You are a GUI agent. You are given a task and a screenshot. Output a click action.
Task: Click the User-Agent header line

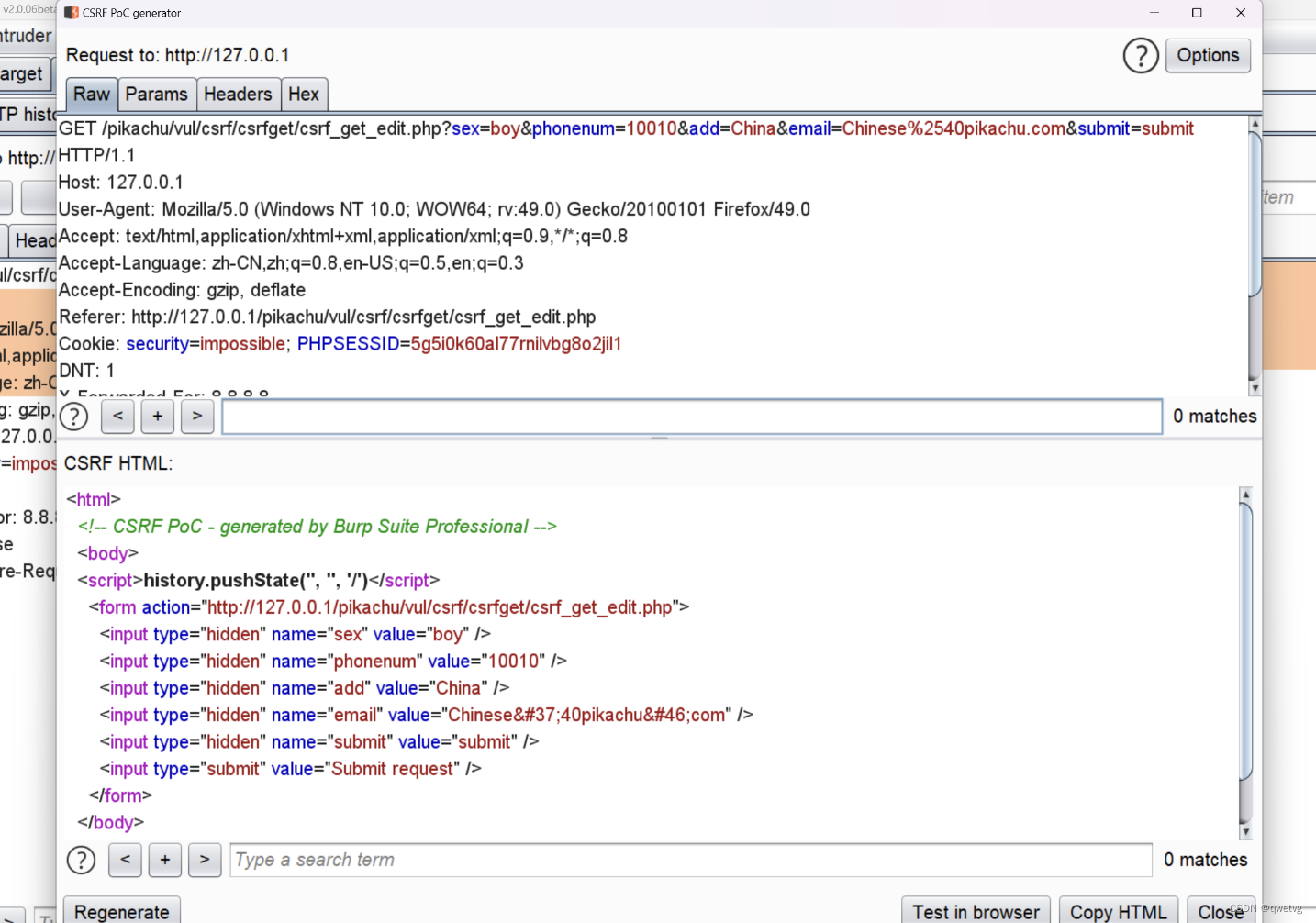click(x=434, y=209)
